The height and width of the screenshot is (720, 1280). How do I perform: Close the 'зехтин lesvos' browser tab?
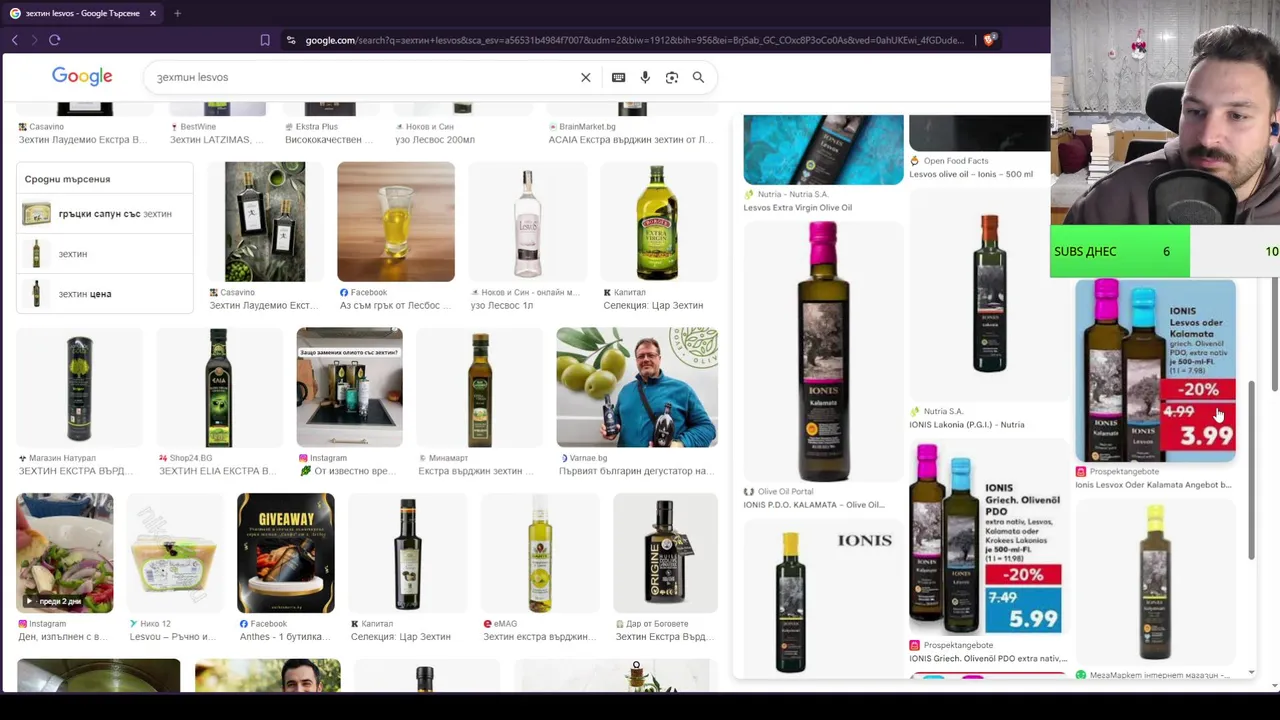[x=153, y=13]
